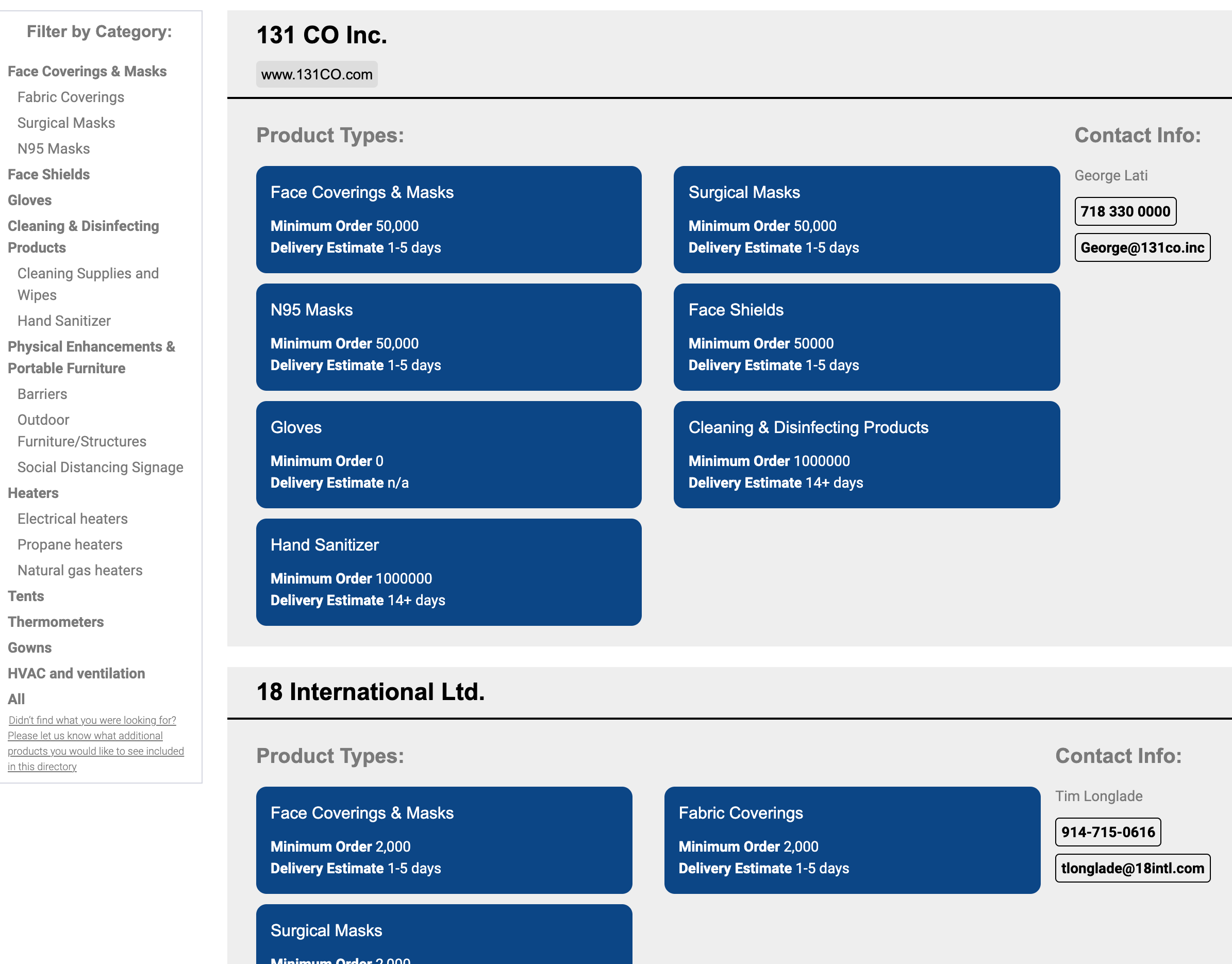Viewport: 1232px width, 964px height.
Task: Filter by Face Shields in sidebar
Action: (48, 174)
